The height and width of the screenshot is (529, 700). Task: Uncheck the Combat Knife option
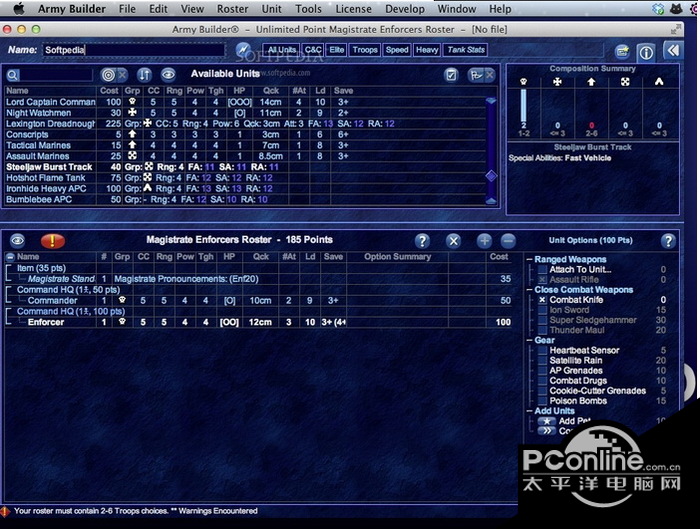click(542, 300)
